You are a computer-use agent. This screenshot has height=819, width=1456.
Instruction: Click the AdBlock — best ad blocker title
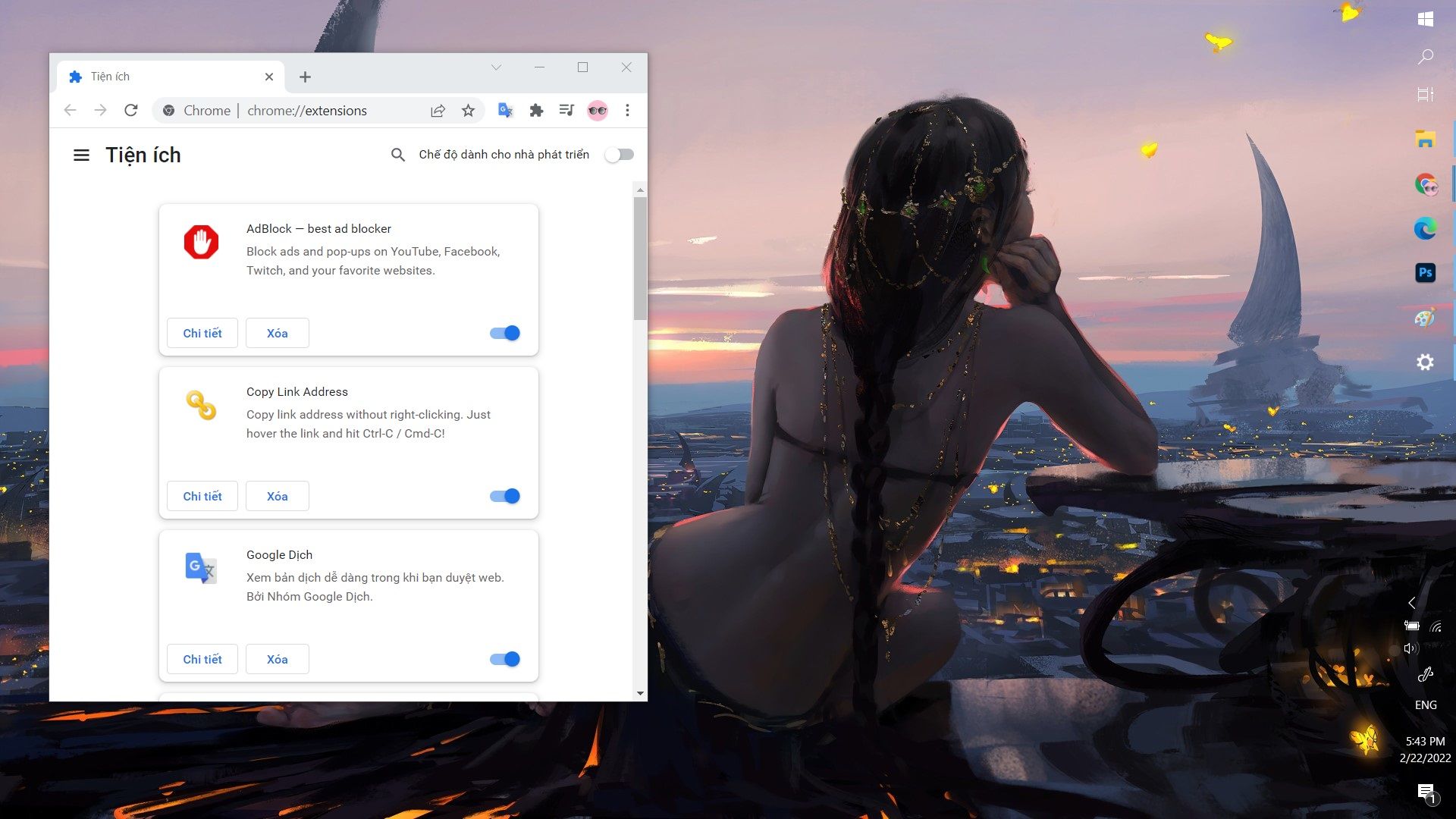tap(318, 229)
